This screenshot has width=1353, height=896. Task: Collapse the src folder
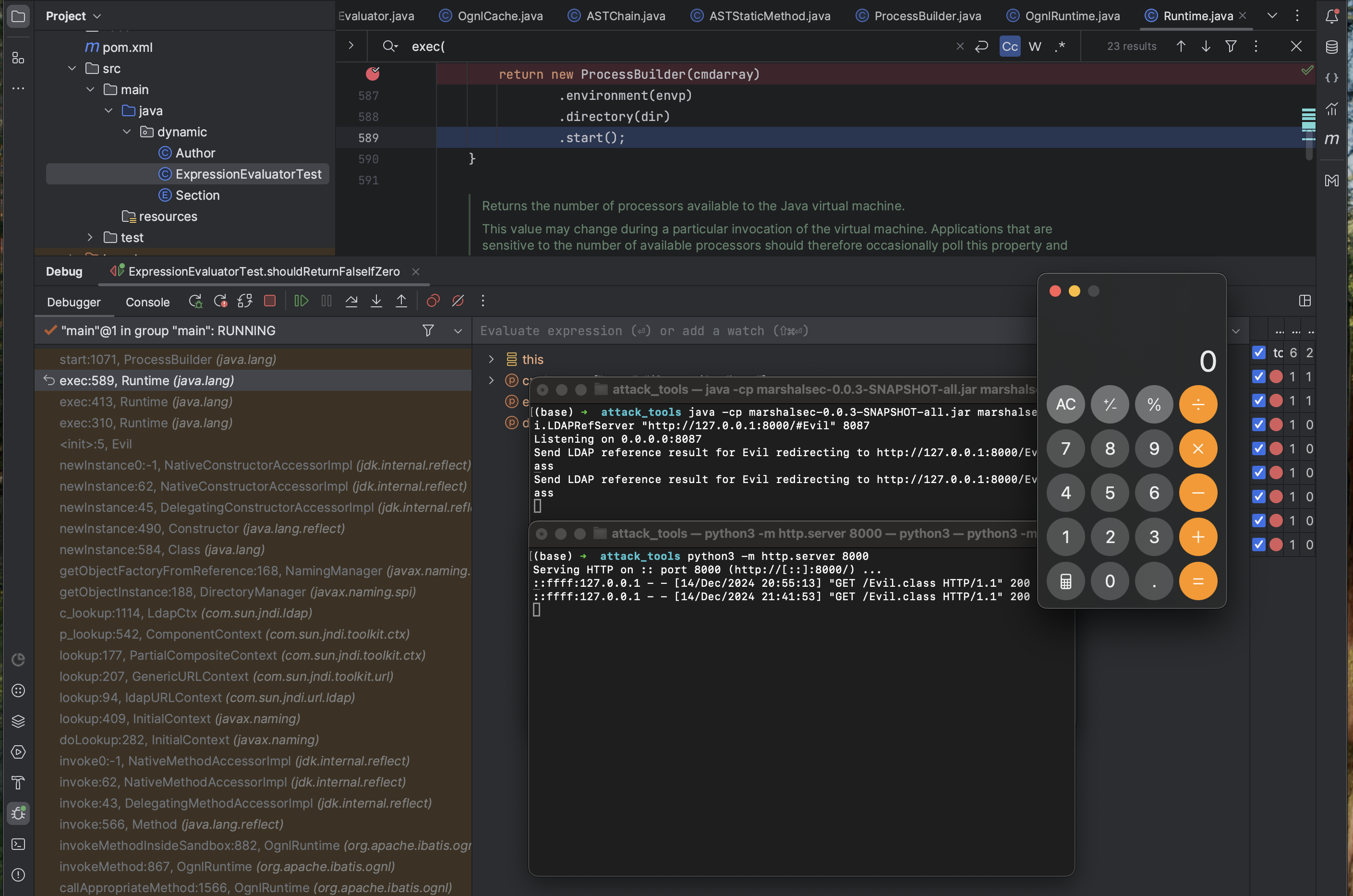(72, 69)
